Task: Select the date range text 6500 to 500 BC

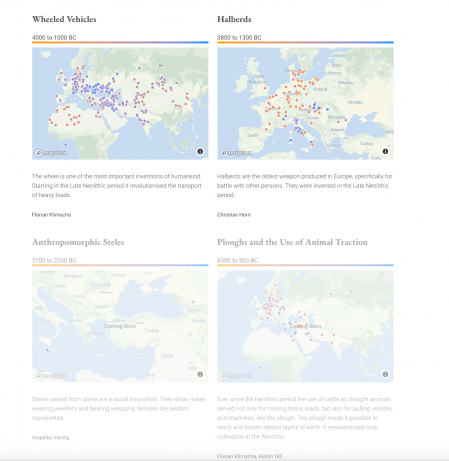Action: (237, 261)
